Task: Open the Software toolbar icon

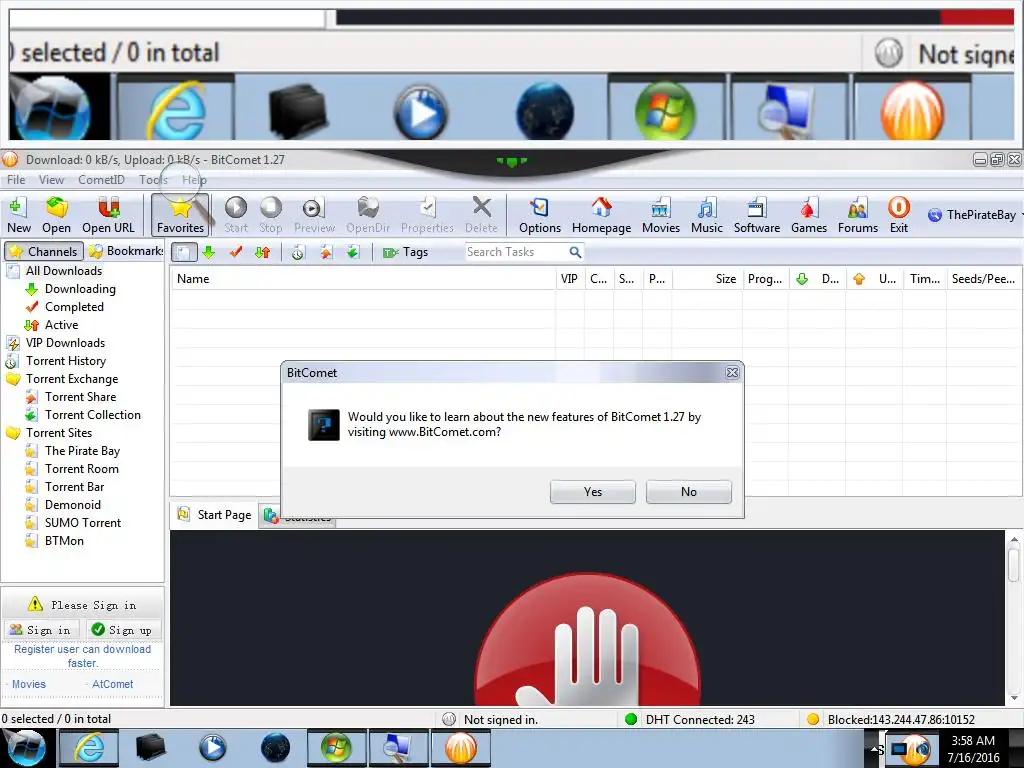Action: [757, 215]
